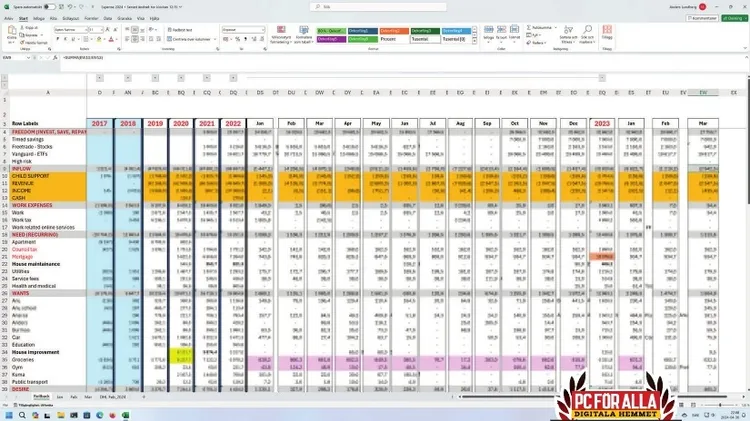
Task: Click the Hämta format painter icon
Action: (x=32, y=43)
